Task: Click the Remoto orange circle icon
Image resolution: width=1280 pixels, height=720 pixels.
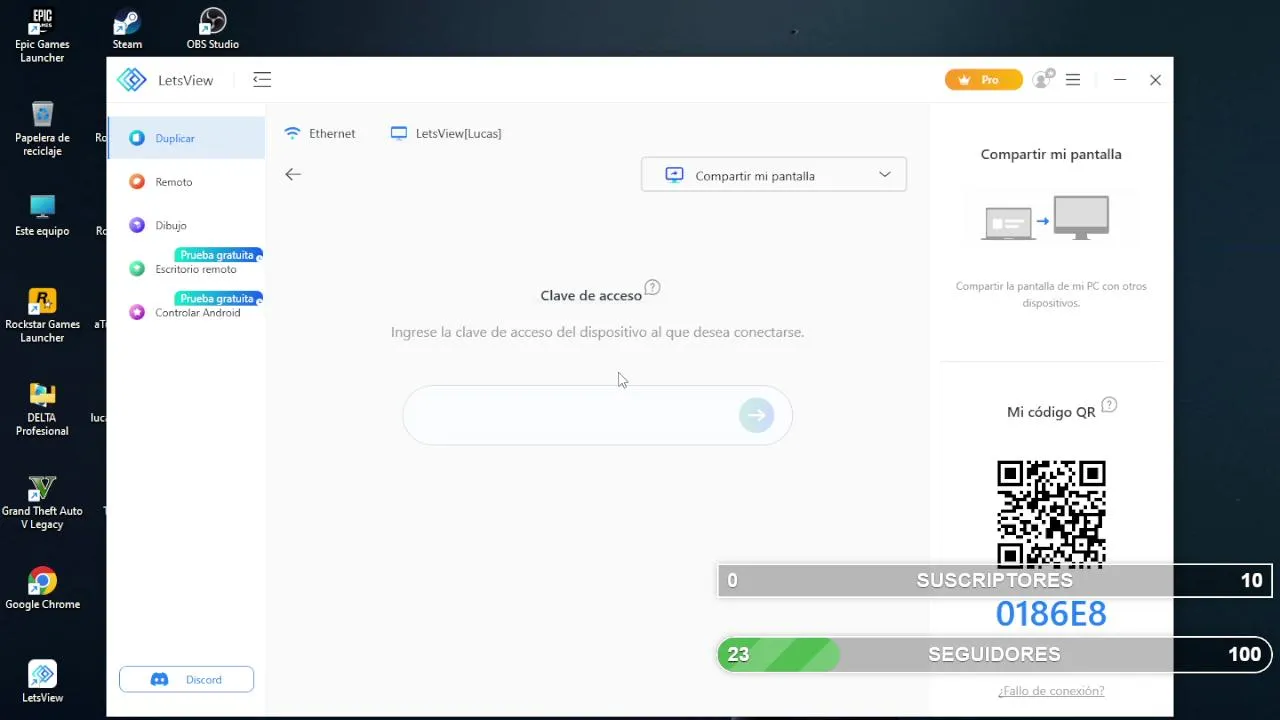Action: 137,182
